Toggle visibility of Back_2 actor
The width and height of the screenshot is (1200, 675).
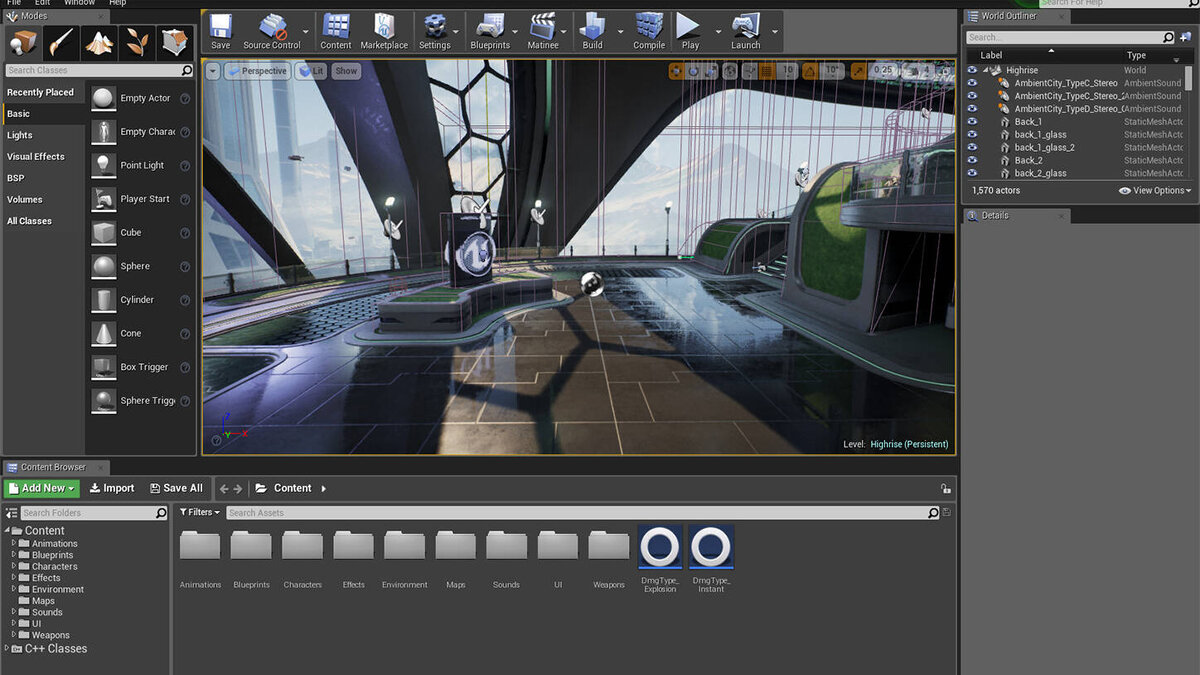coord(972,160)
